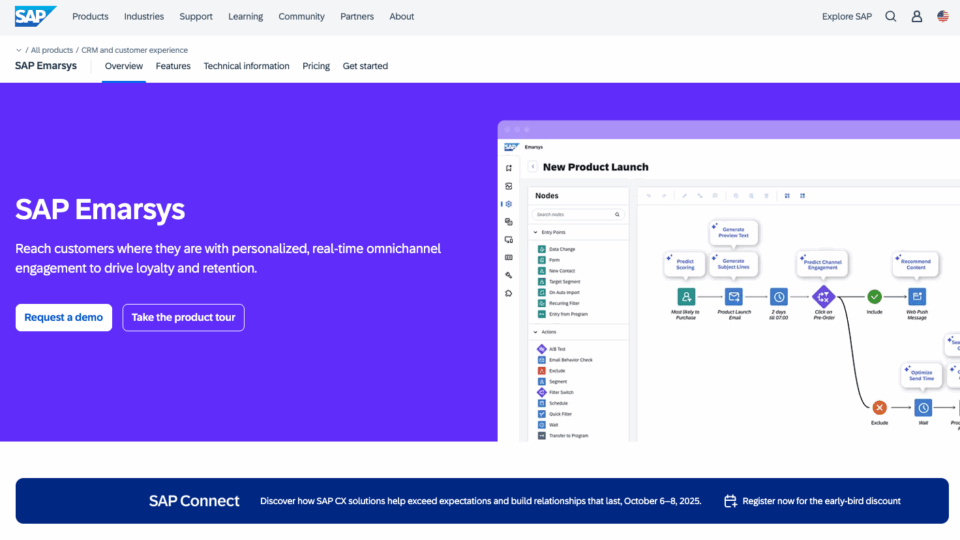Click the Most likely to Purchase node
960x540 pixels.
[686, 297]
